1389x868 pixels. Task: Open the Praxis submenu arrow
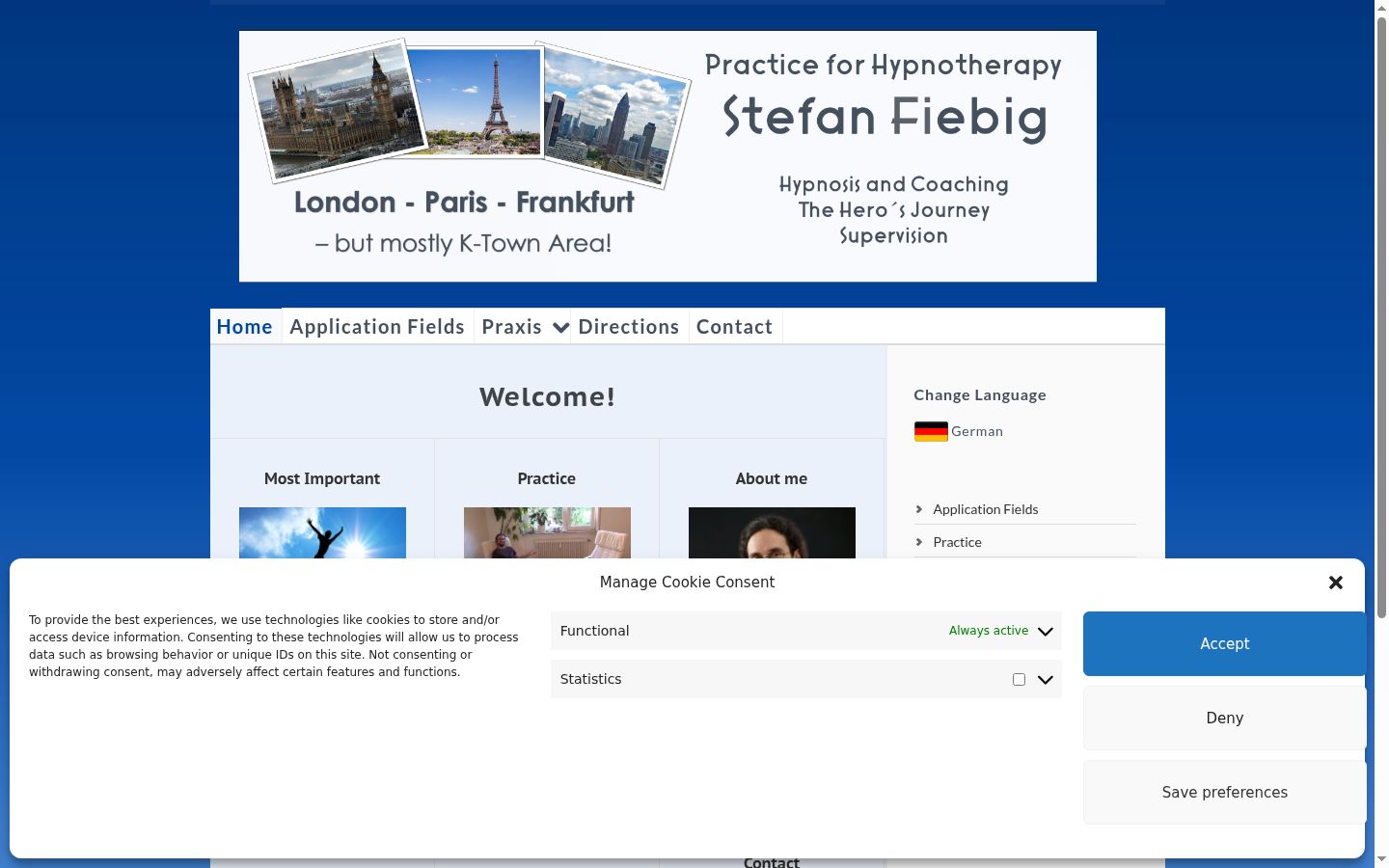pyautogui.click(x=560, y=327)
